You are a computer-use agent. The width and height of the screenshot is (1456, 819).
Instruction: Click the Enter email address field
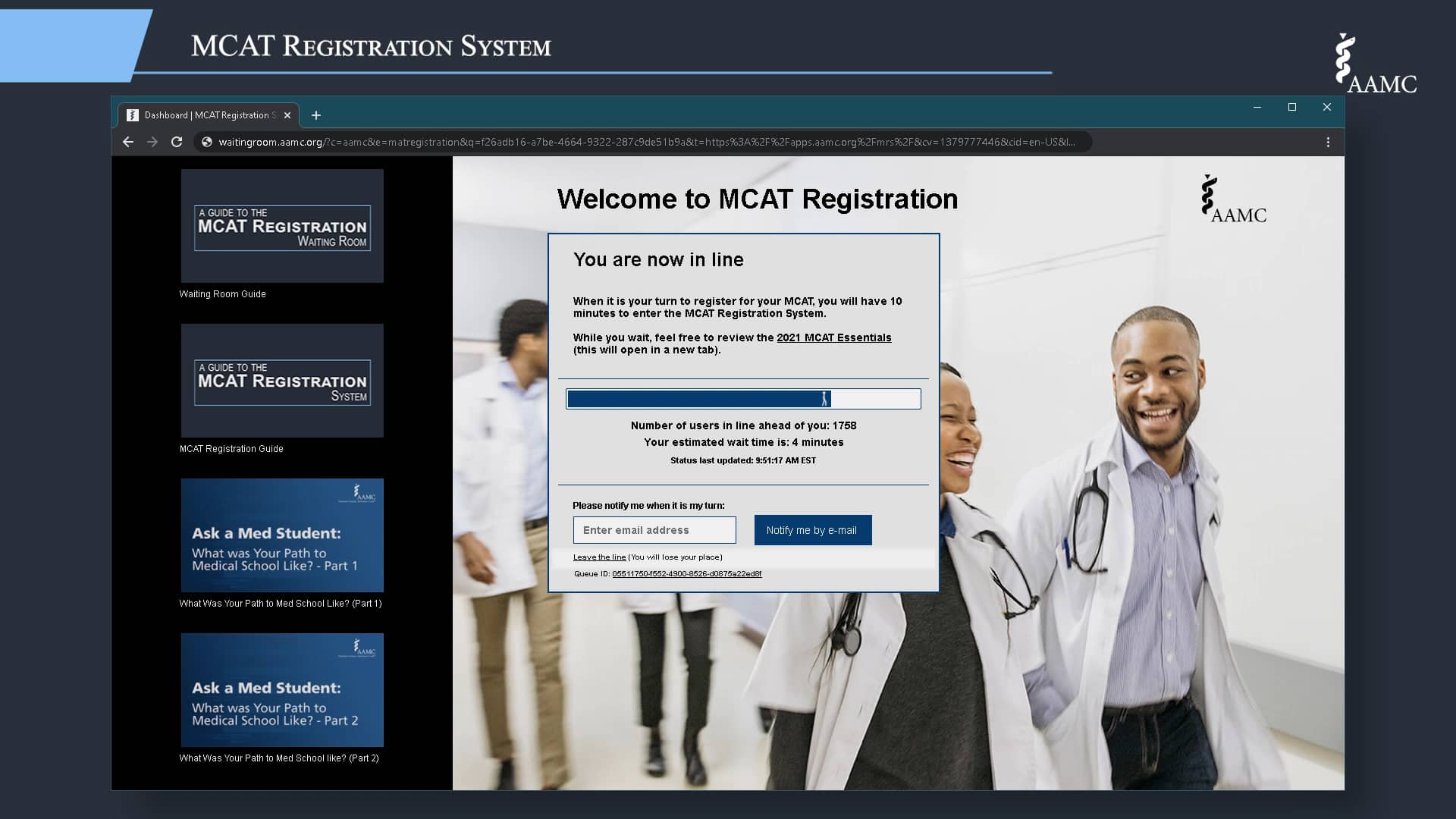(x=654, y=530)
